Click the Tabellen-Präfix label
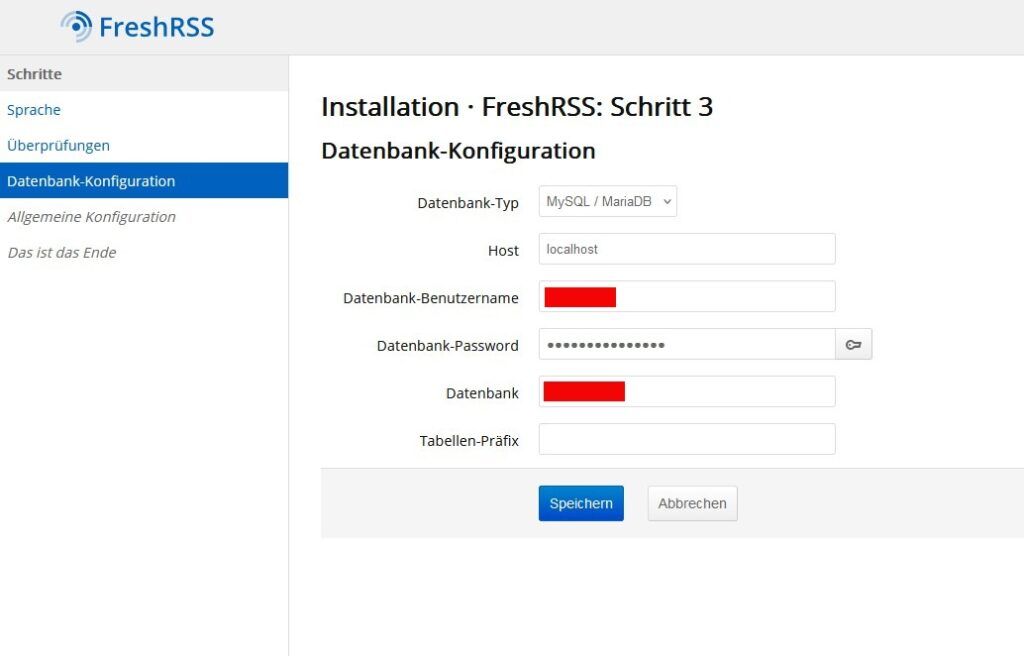Screen dimensions: 1024x656 click(x=469, y=440)
